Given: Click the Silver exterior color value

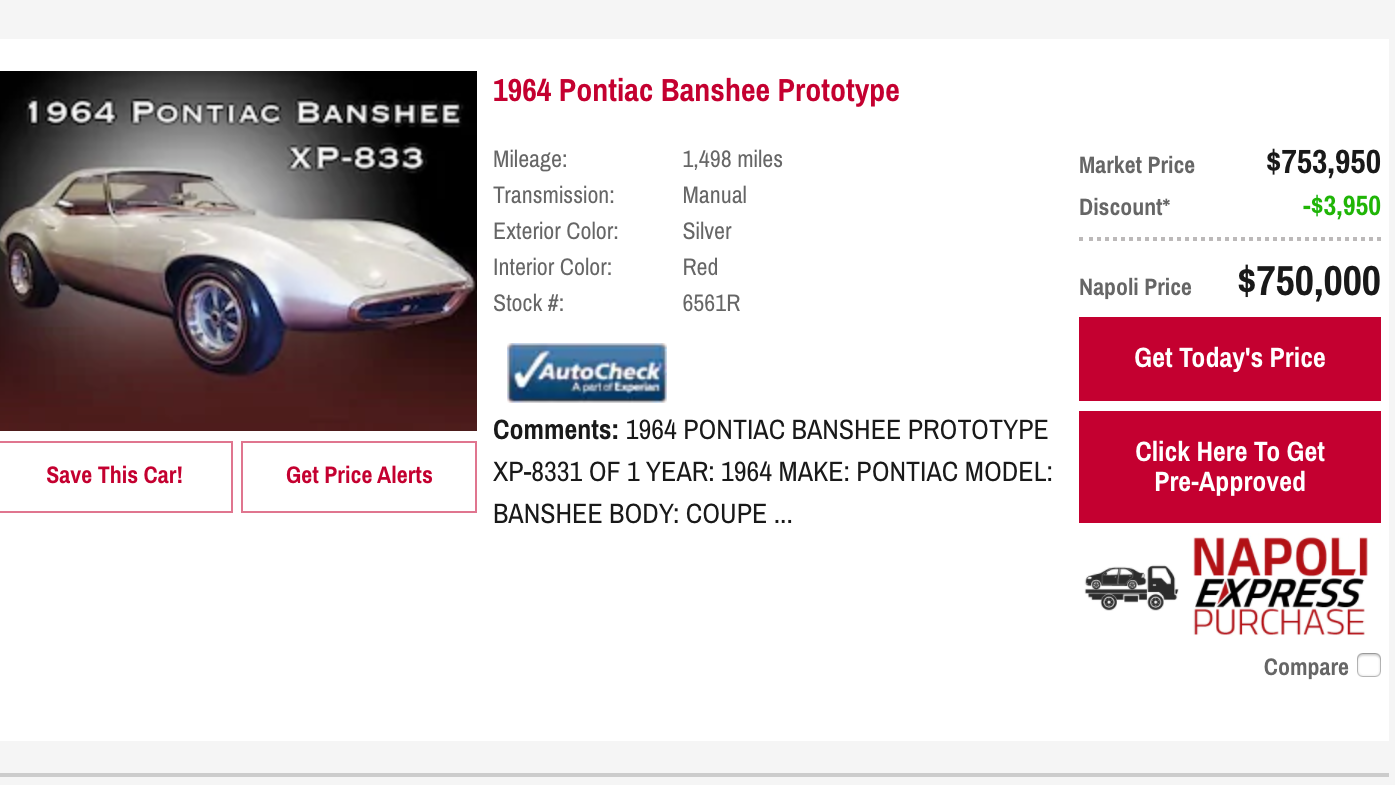Looking at the screenshot, I should (707, 231).
